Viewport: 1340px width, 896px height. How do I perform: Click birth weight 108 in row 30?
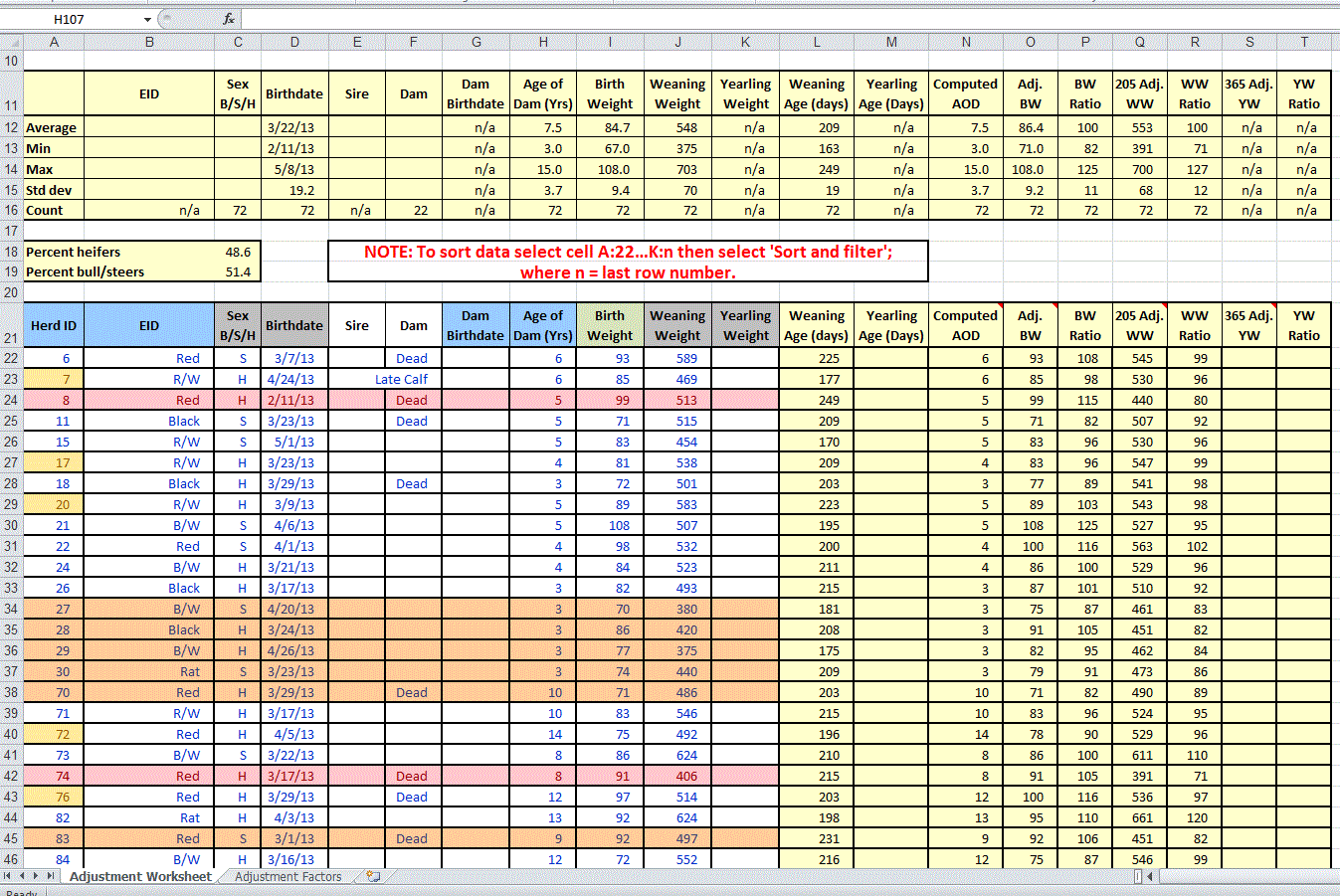point(610,525)
